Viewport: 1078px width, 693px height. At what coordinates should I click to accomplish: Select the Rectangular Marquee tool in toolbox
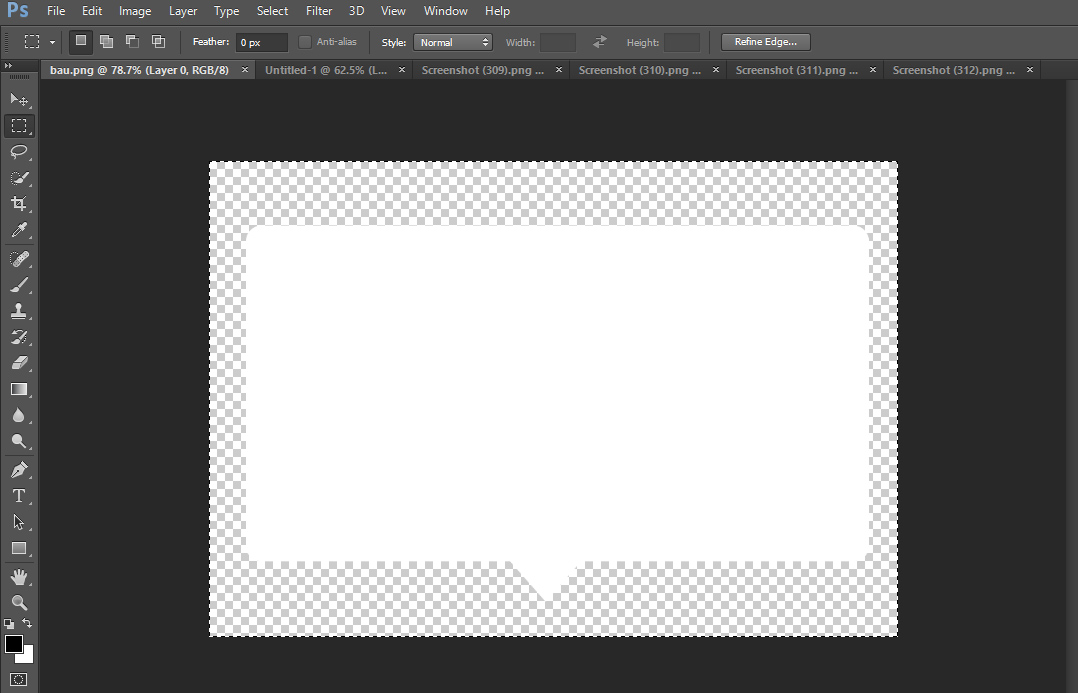pyautogui.click(x=19, y=125)
